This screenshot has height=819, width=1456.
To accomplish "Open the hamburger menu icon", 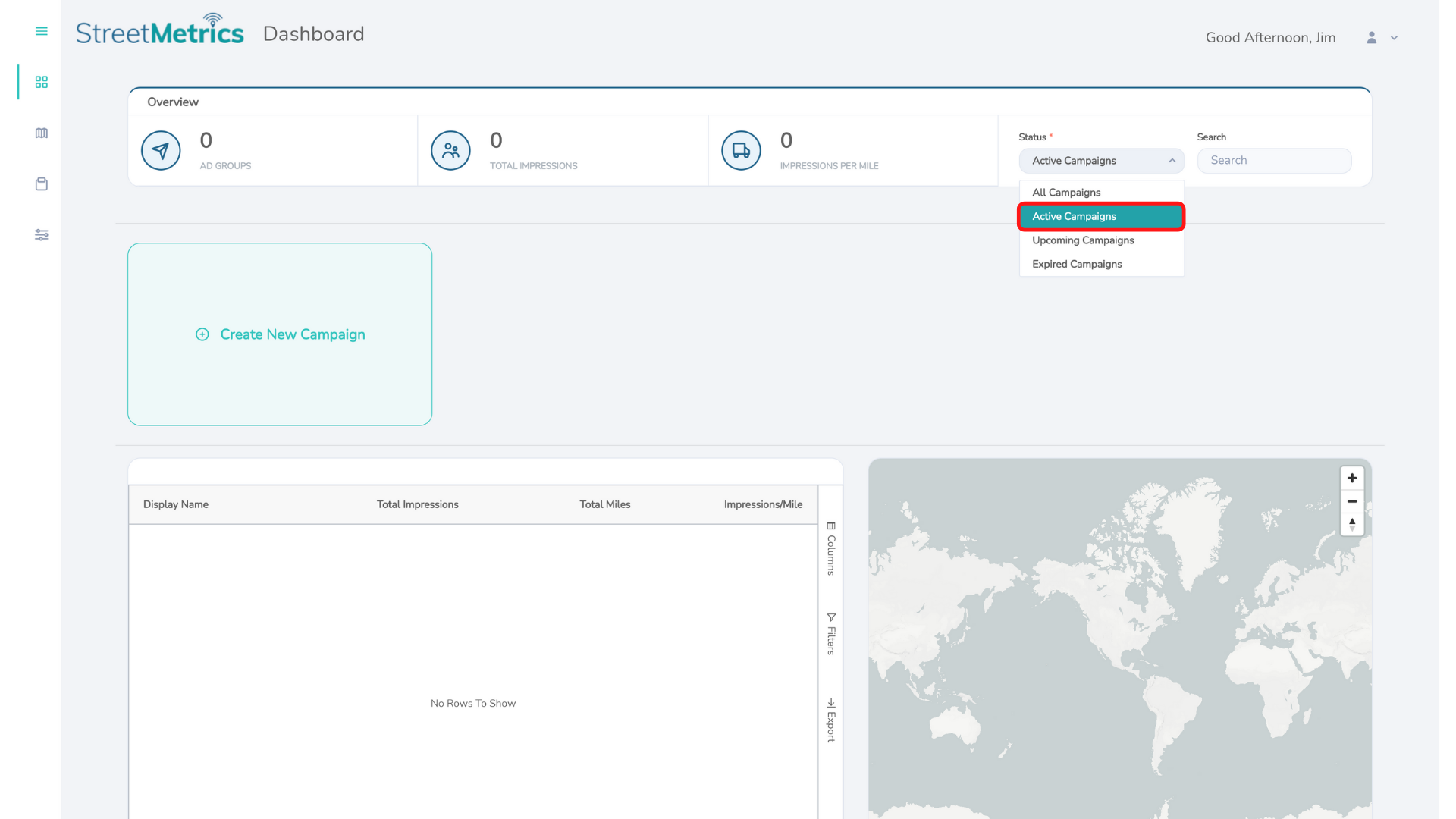I will coord(41,31).
